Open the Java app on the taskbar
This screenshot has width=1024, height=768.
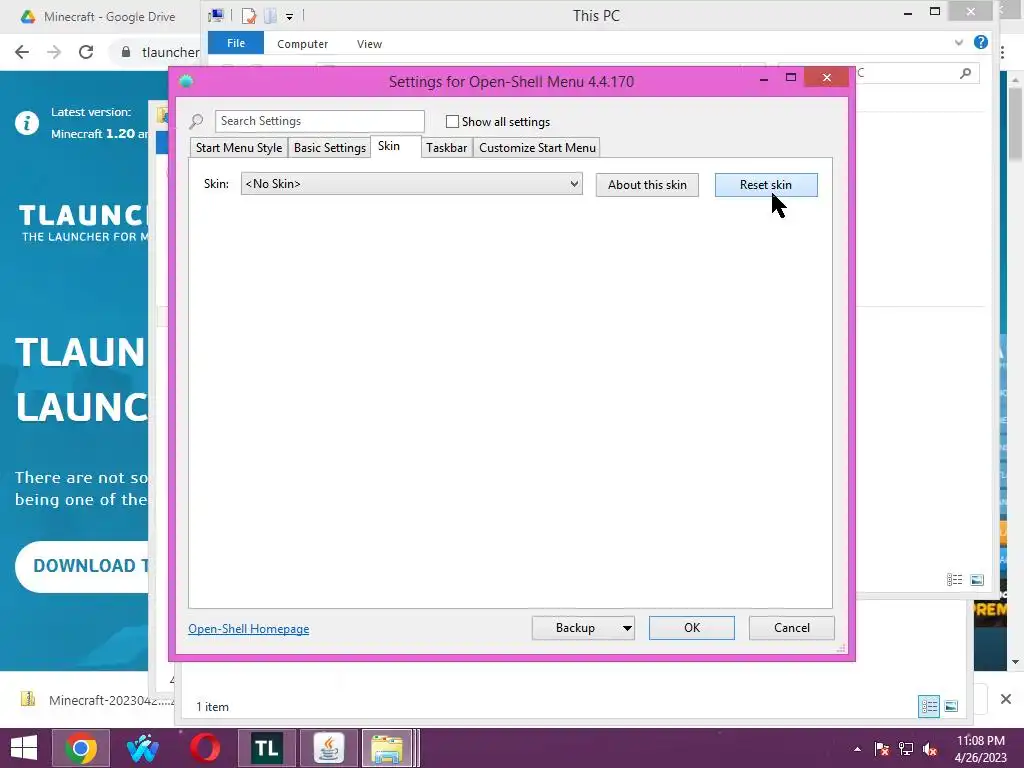(329, 748)
